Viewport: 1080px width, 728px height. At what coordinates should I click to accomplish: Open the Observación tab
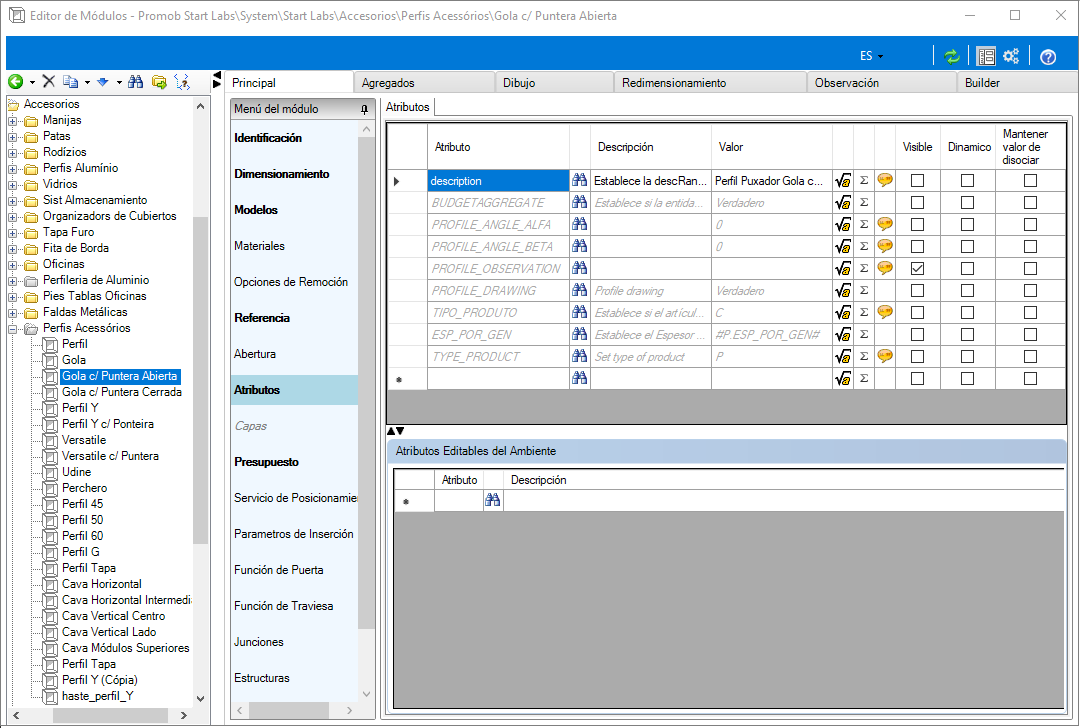coord(882,83)
